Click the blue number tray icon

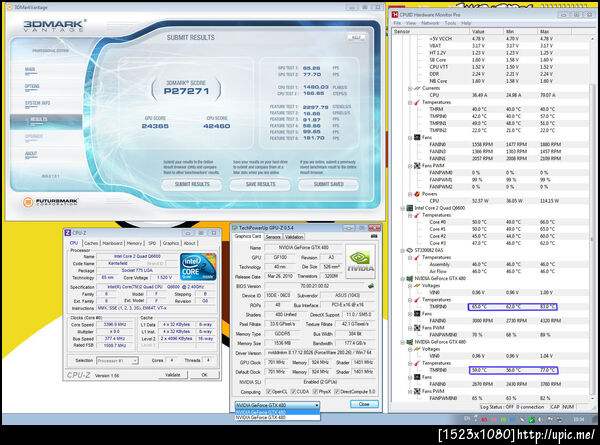click(512, 420)
